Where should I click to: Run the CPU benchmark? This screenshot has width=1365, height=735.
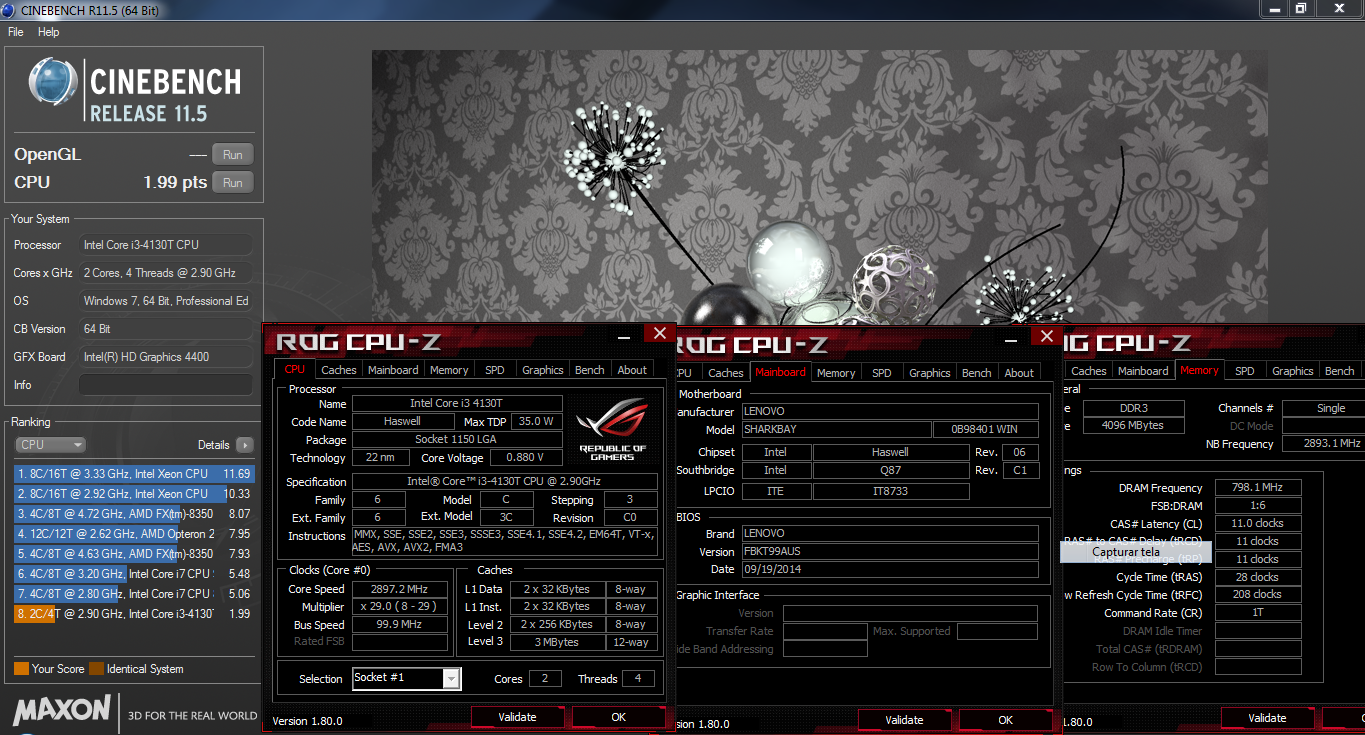click(x=232, y=183)
